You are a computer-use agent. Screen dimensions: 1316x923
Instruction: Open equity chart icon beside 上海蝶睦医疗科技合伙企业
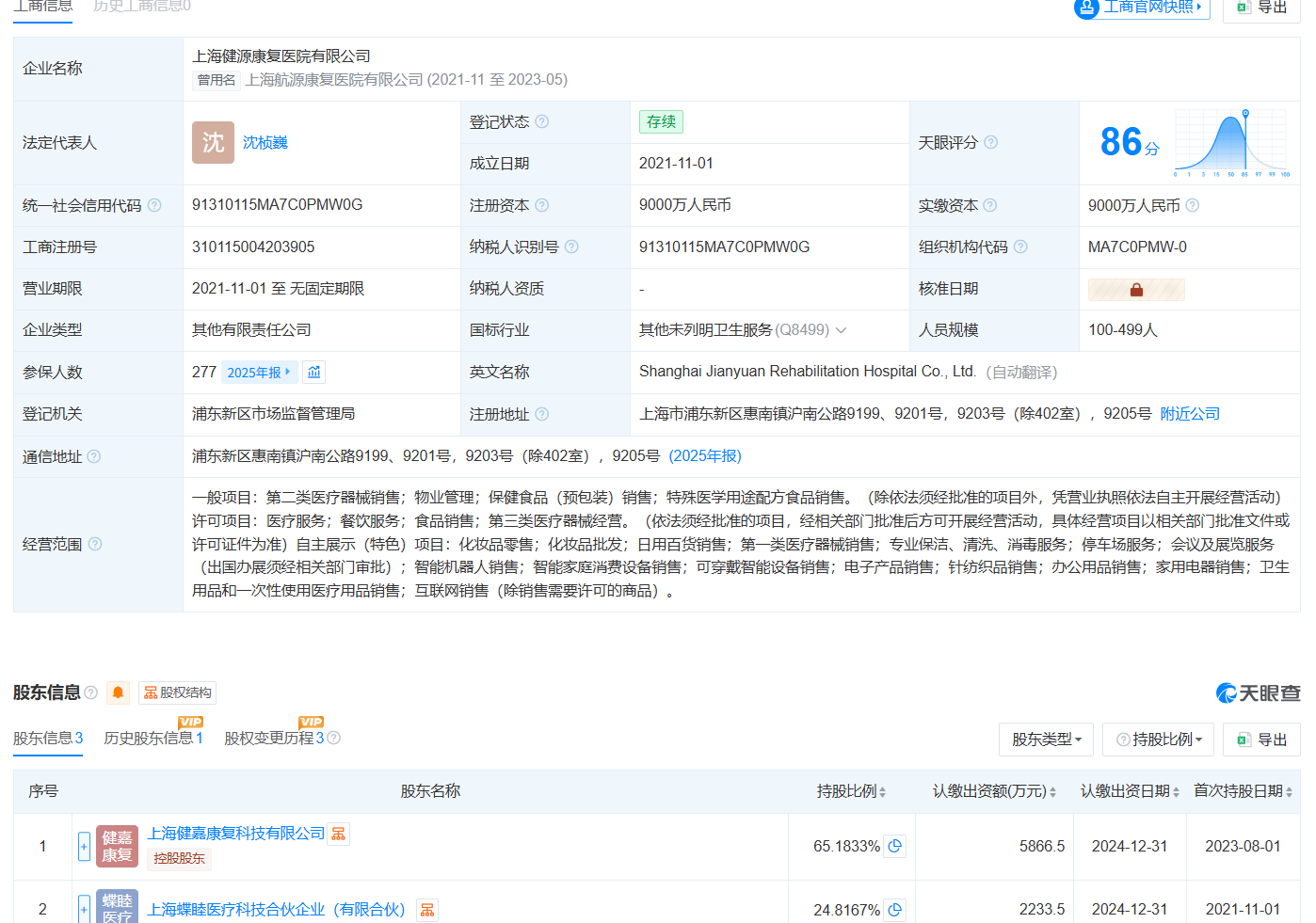point(427,910)
